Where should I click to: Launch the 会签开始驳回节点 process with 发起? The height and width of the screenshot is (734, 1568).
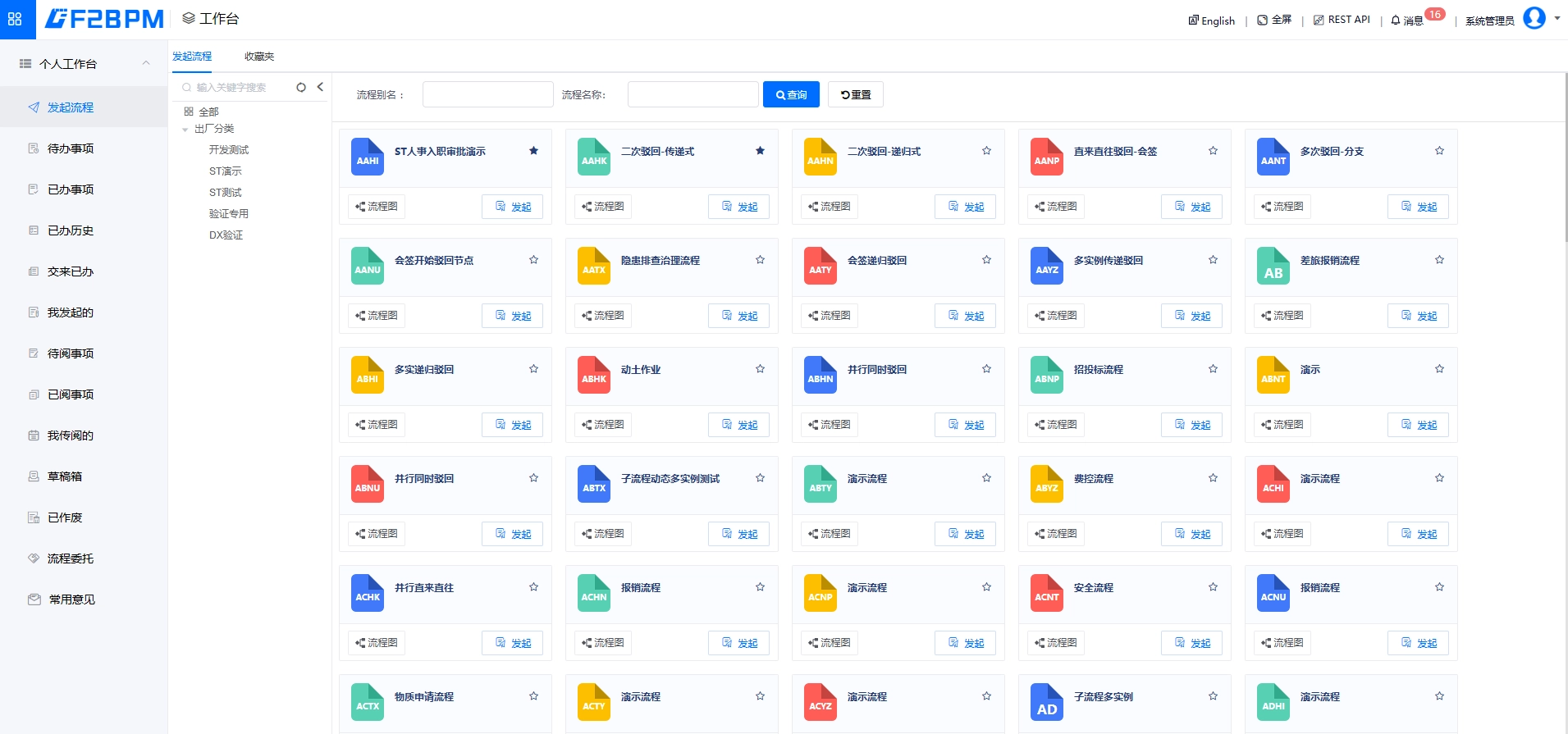pyautogui.click(x=513, y=316)
